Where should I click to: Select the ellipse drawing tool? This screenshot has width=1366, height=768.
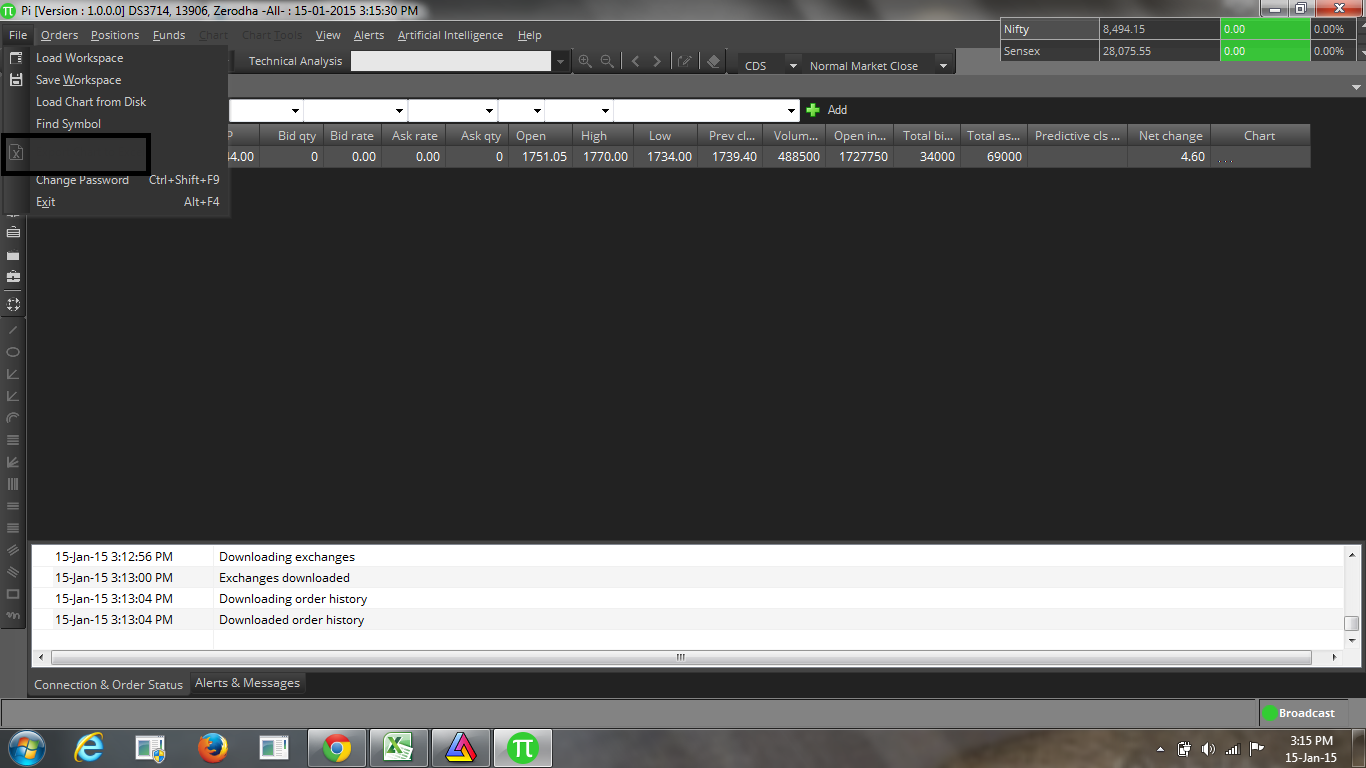(x=13, y=352)
